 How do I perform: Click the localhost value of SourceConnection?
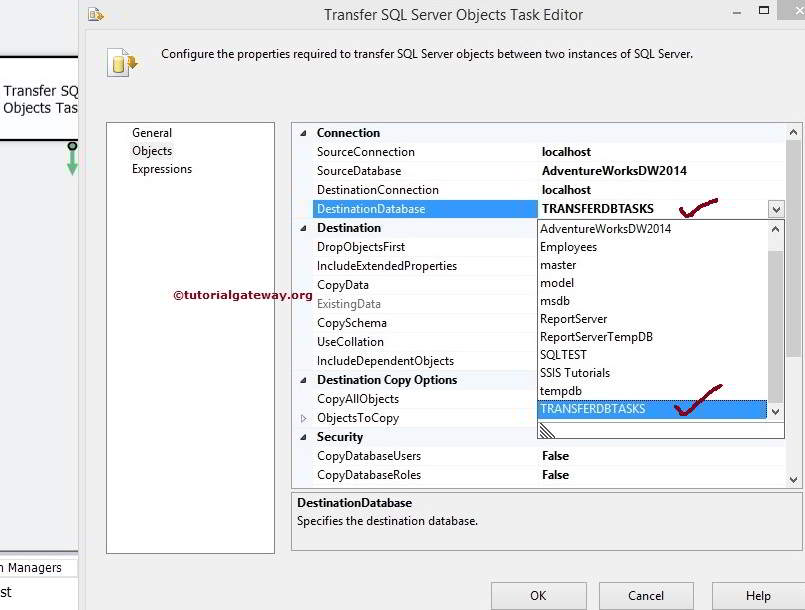[x=566, y=152]
